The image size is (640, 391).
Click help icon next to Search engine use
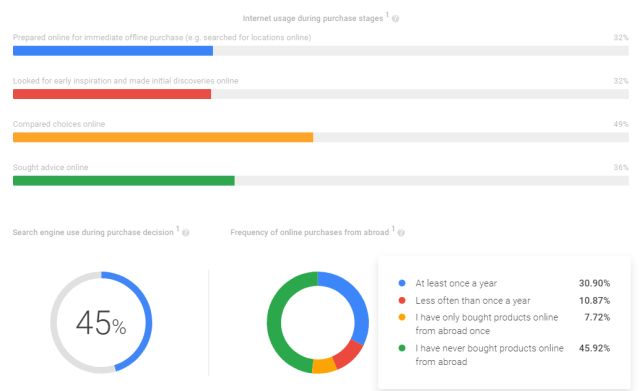[185, 233]
